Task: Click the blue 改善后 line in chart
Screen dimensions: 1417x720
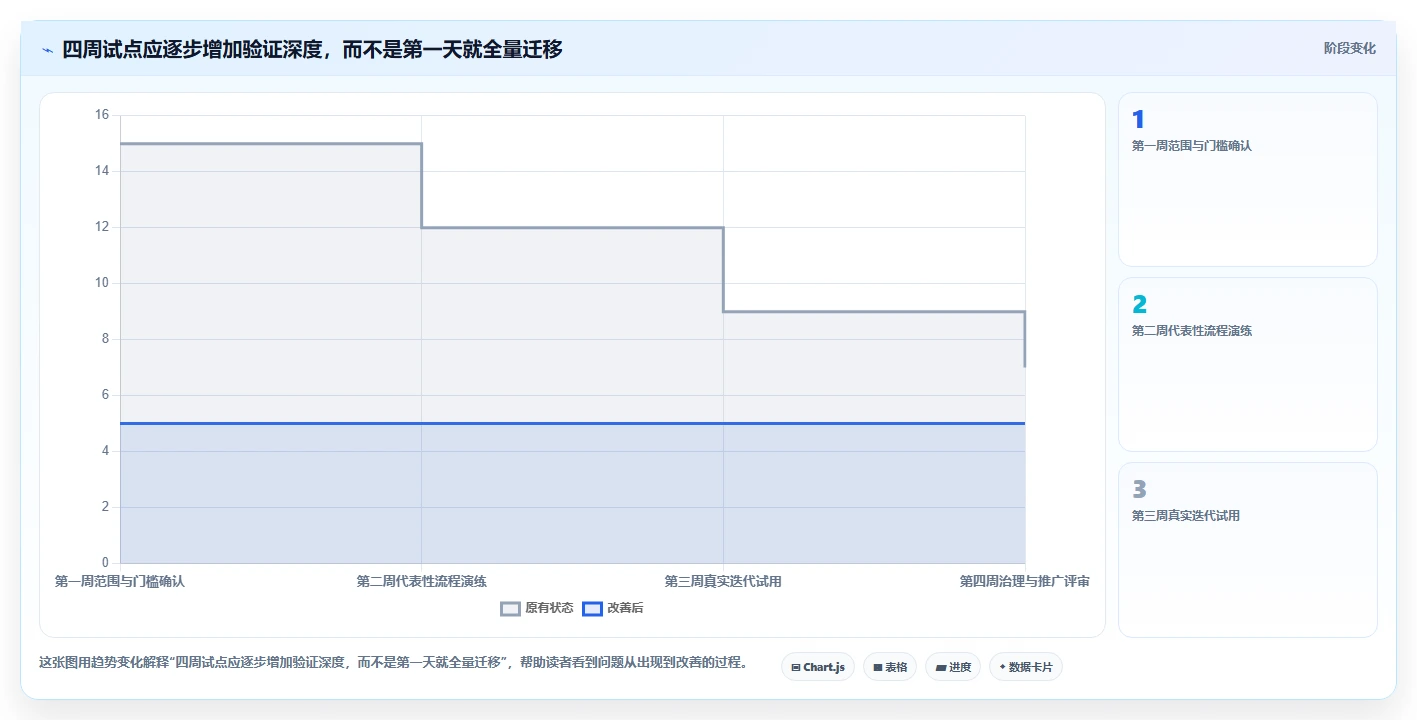Action: (572, 423)
